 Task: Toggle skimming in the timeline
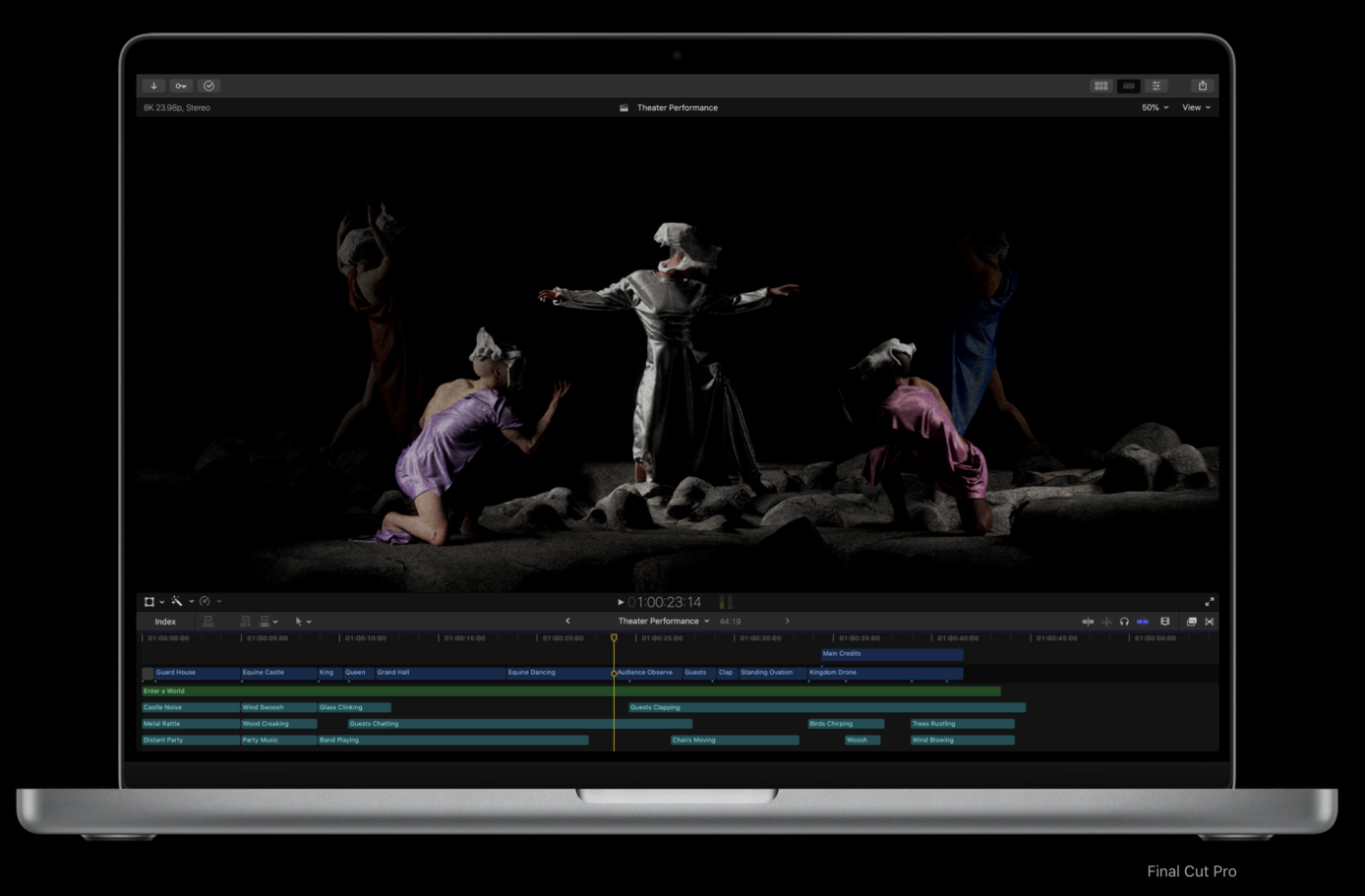click(x=1088, y=622)
